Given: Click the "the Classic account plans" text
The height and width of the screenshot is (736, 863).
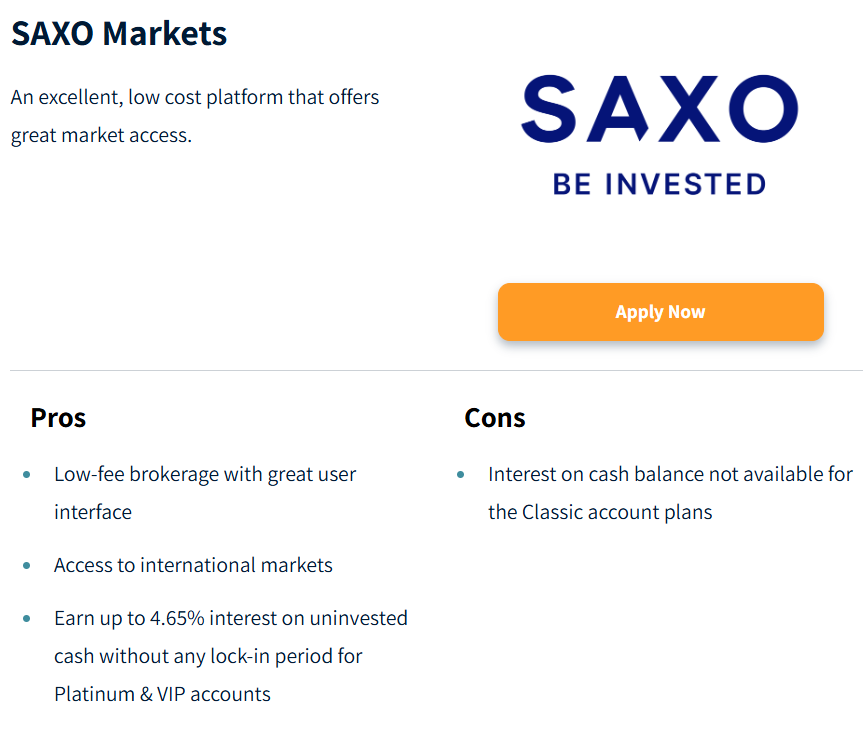Looking at the screenshot, I should click(x=600, y=512).
